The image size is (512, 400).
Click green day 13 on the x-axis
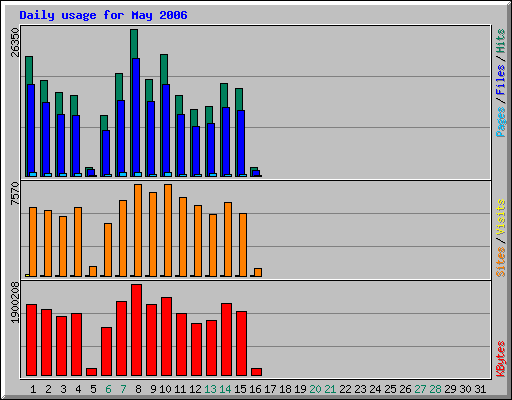tap(210, 389)
